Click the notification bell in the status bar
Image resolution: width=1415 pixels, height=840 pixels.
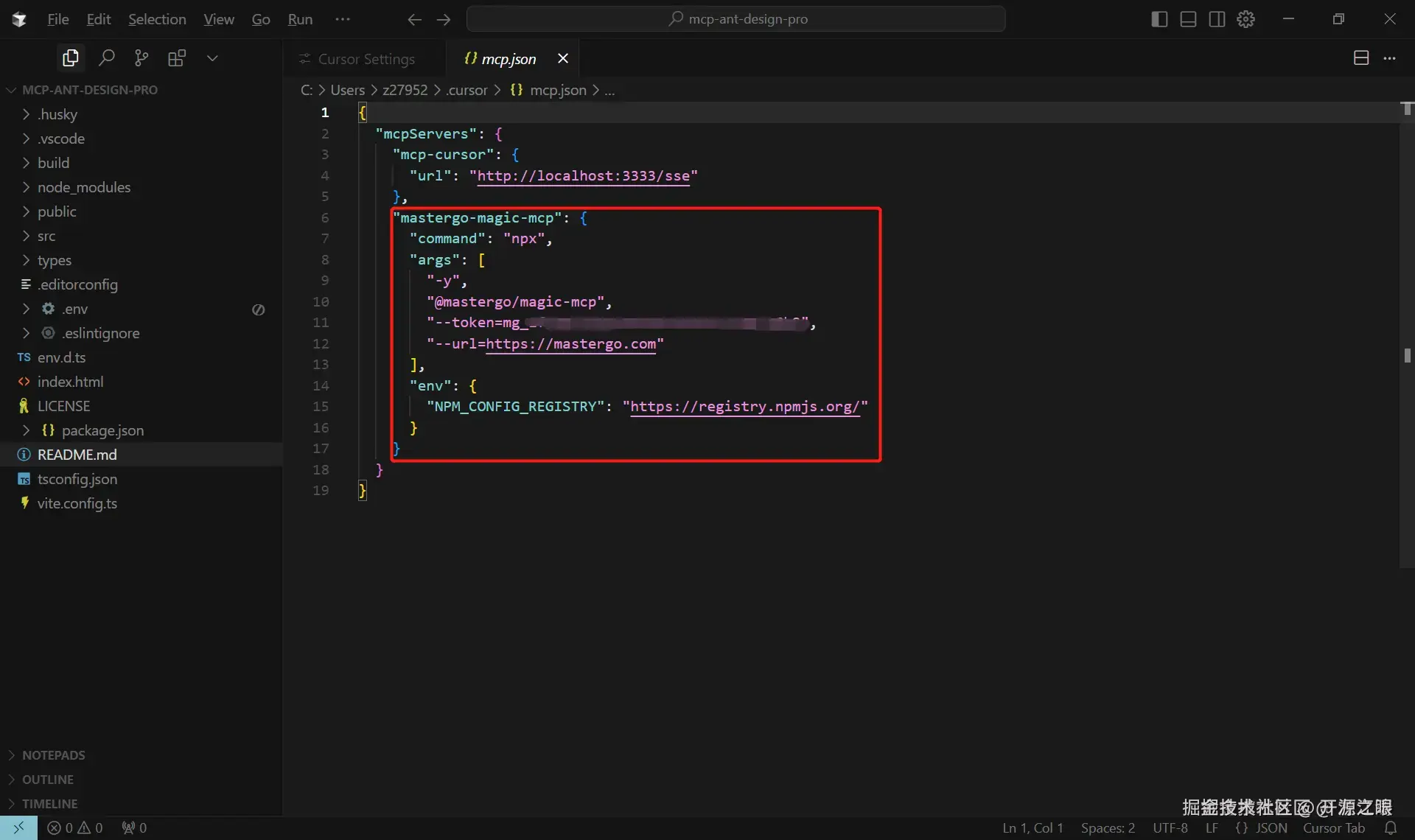coord(1391,828)
